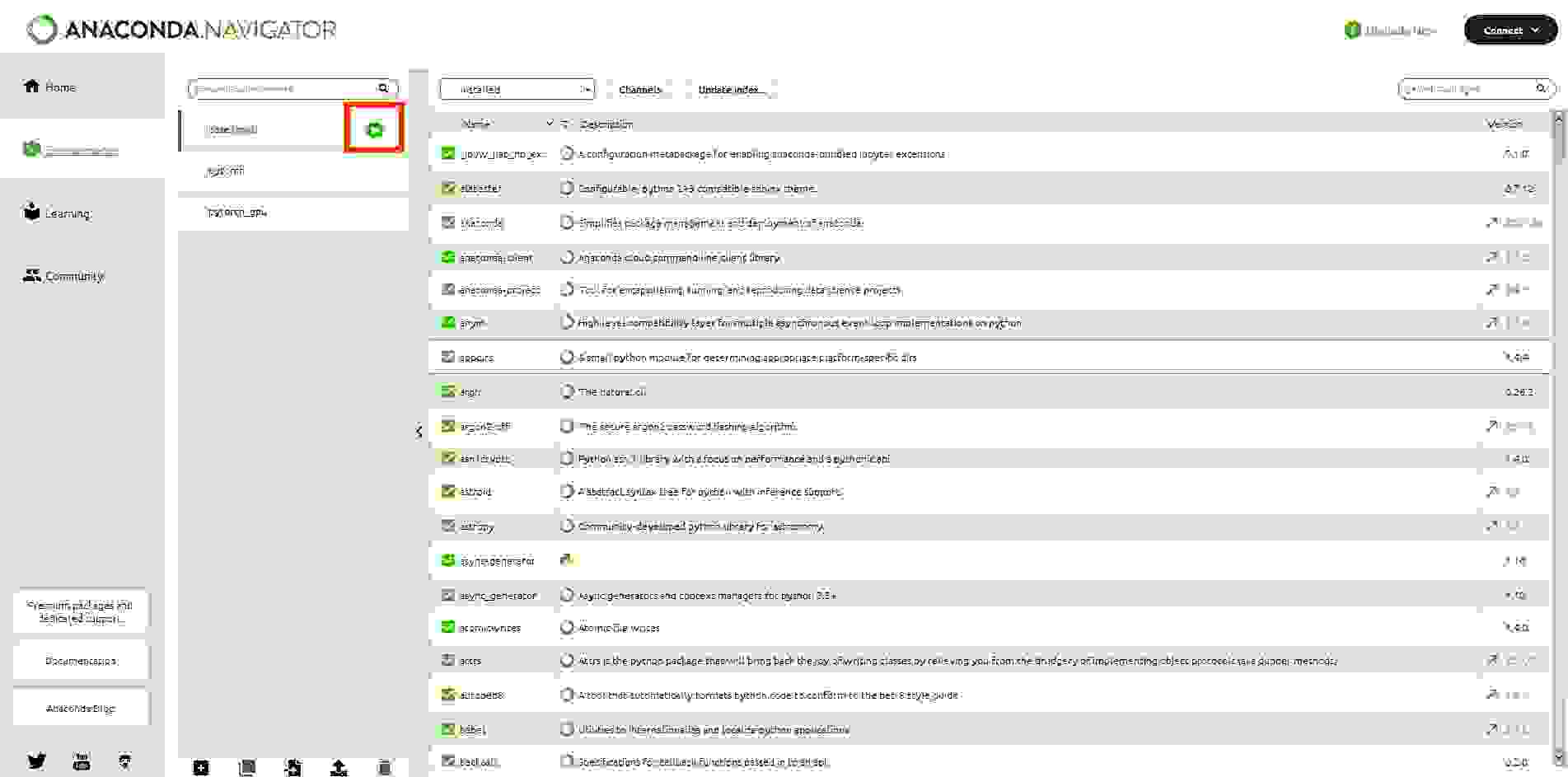Click the Anaconda Navigator logo
Viewport: 1568px width, 777px height.
pyautogui.click(x=182, y=30)
